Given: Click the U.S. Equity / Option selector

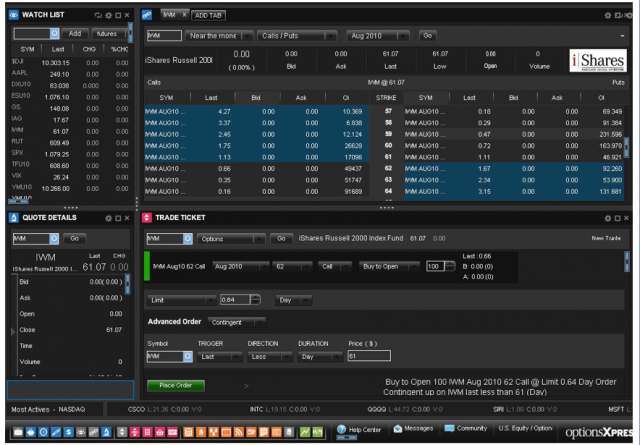Looking at the screenshot, I should (525, 428).
